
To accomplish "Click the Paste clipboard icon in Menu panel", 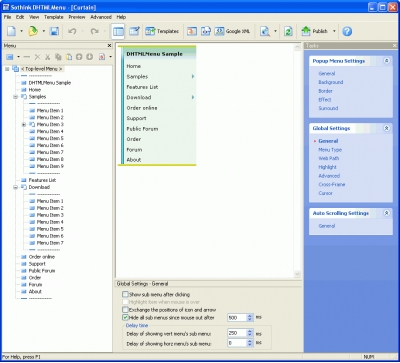I will click(69, 57).
